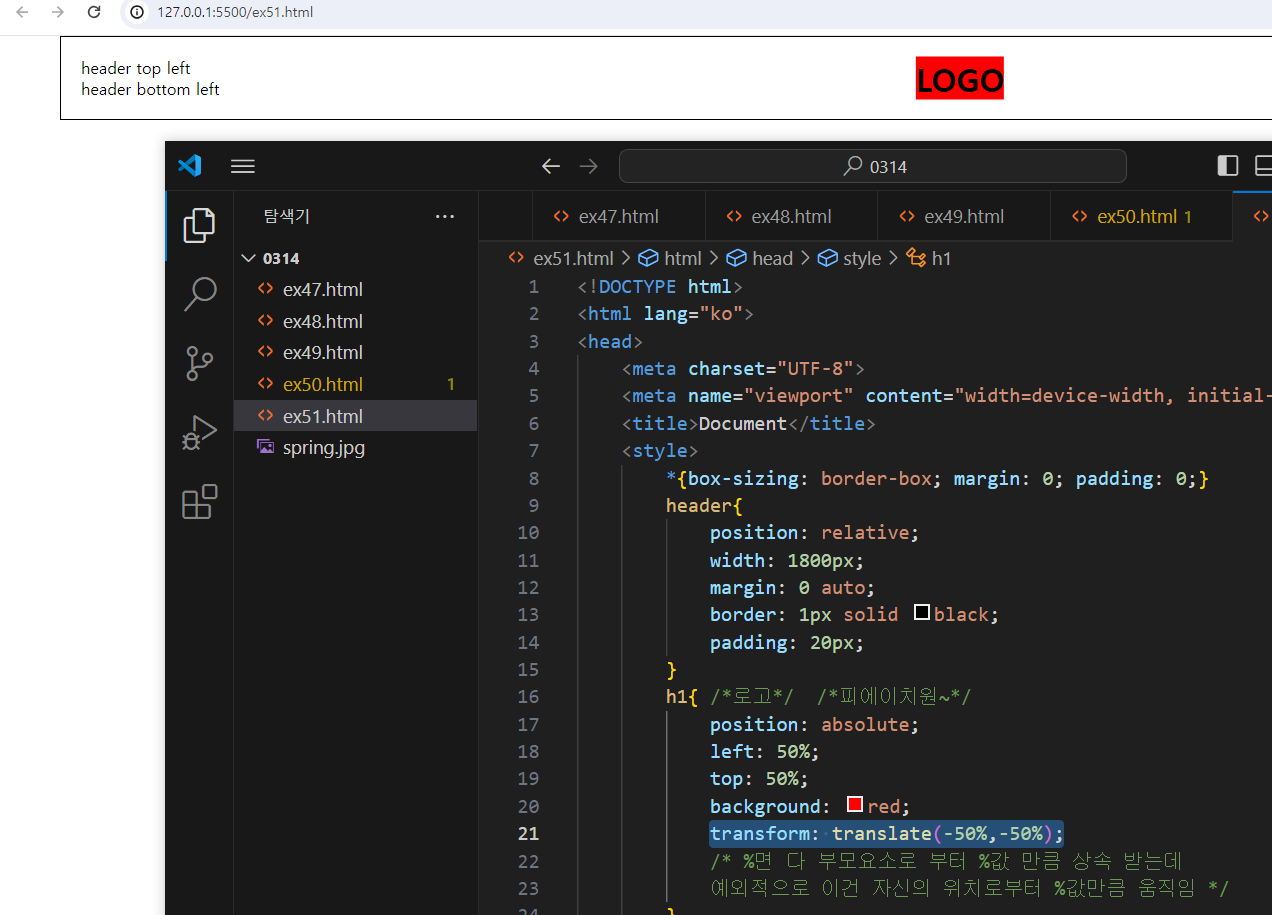Open the Run and Debug view
1272x915 pixels.
click(199, 433)
